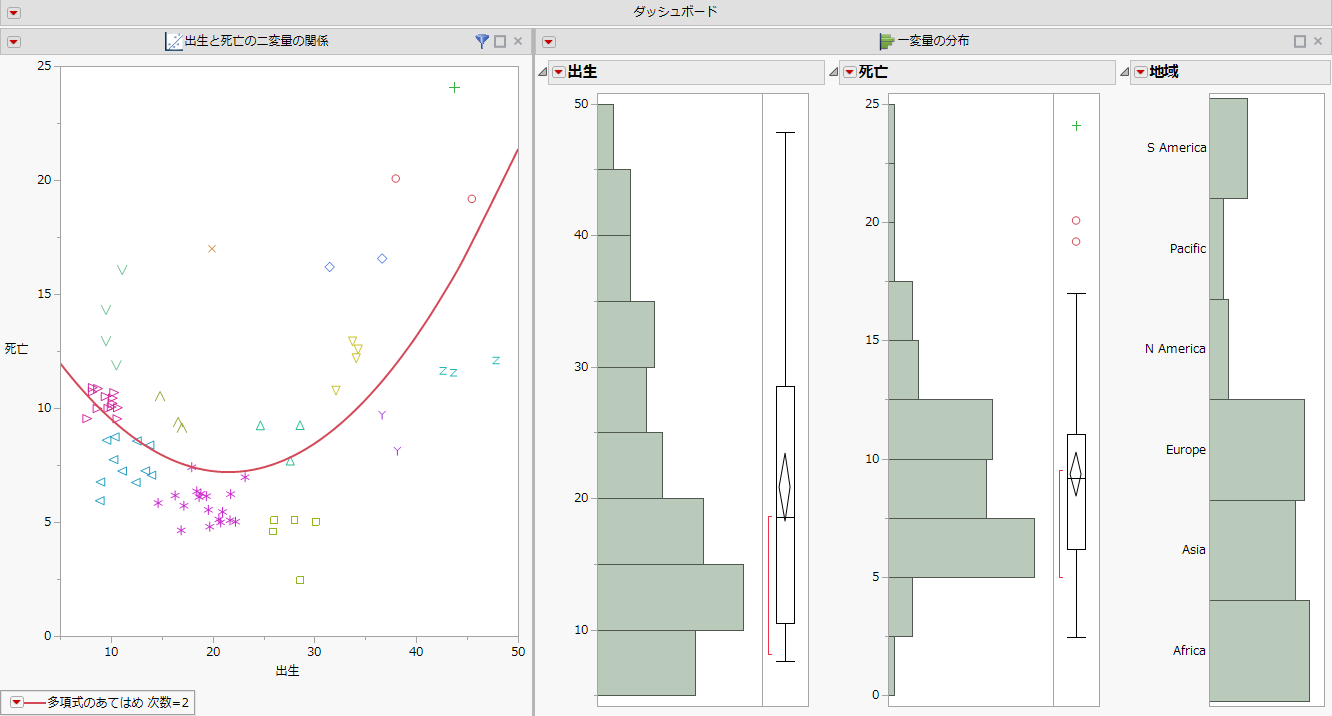Select the N America histogram bar

tap(1219, 349)
